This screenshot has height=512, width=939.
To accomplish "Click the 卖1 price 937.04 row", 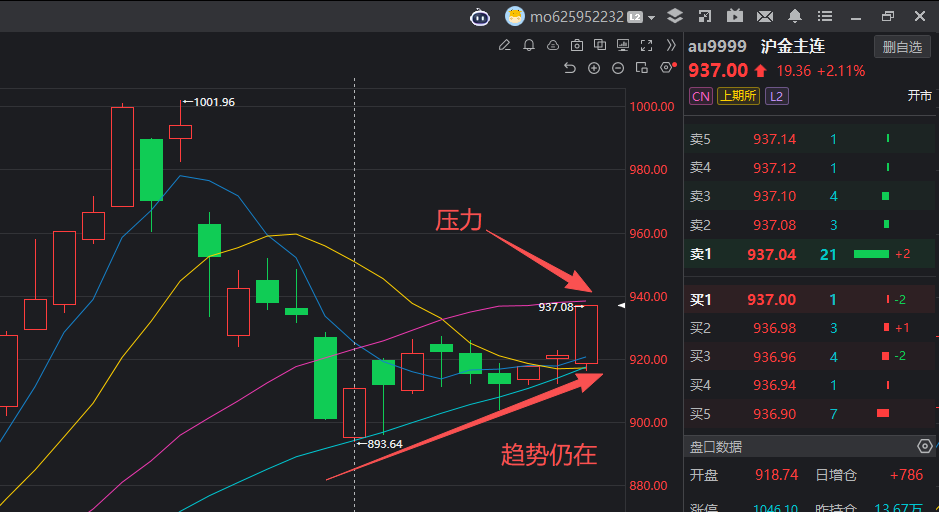I will [774, 254].
